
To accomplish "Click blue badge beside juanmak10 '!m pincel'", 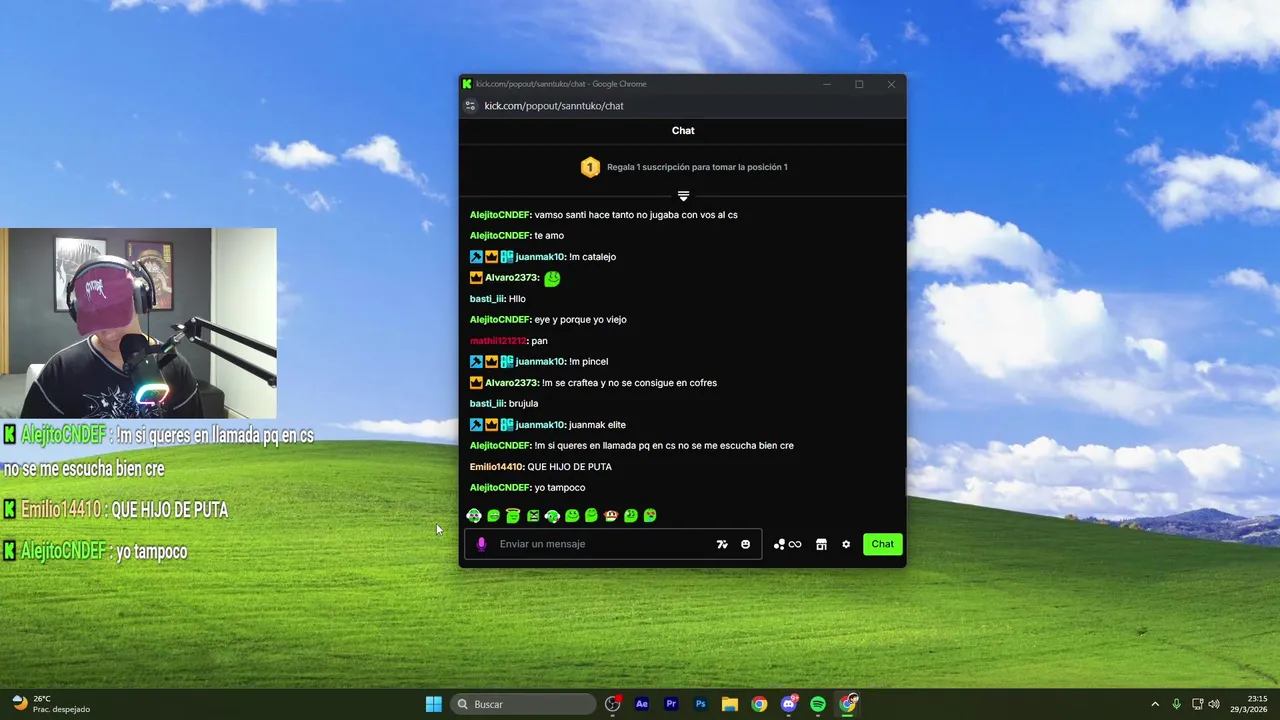I will pos(476,362).
